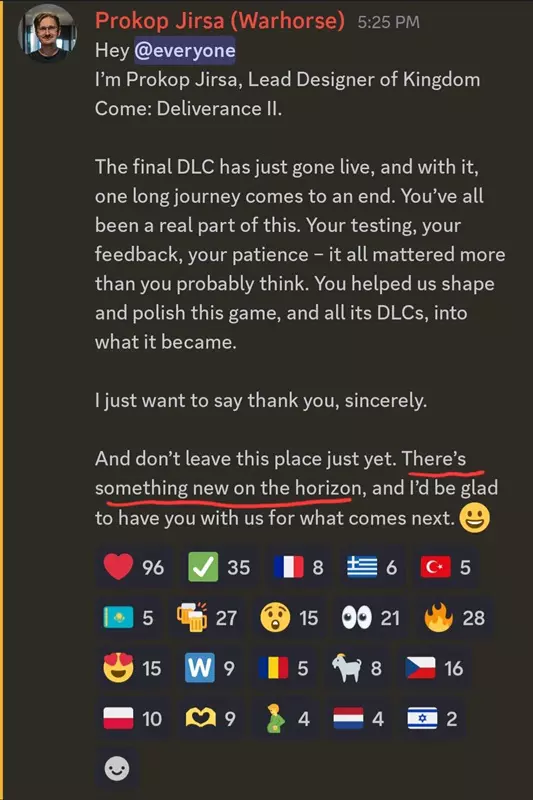The width and height of the screenshot is (533, 800).
Task: Click the astonished face emoji reaction
Action: click(x=289, y=617)
